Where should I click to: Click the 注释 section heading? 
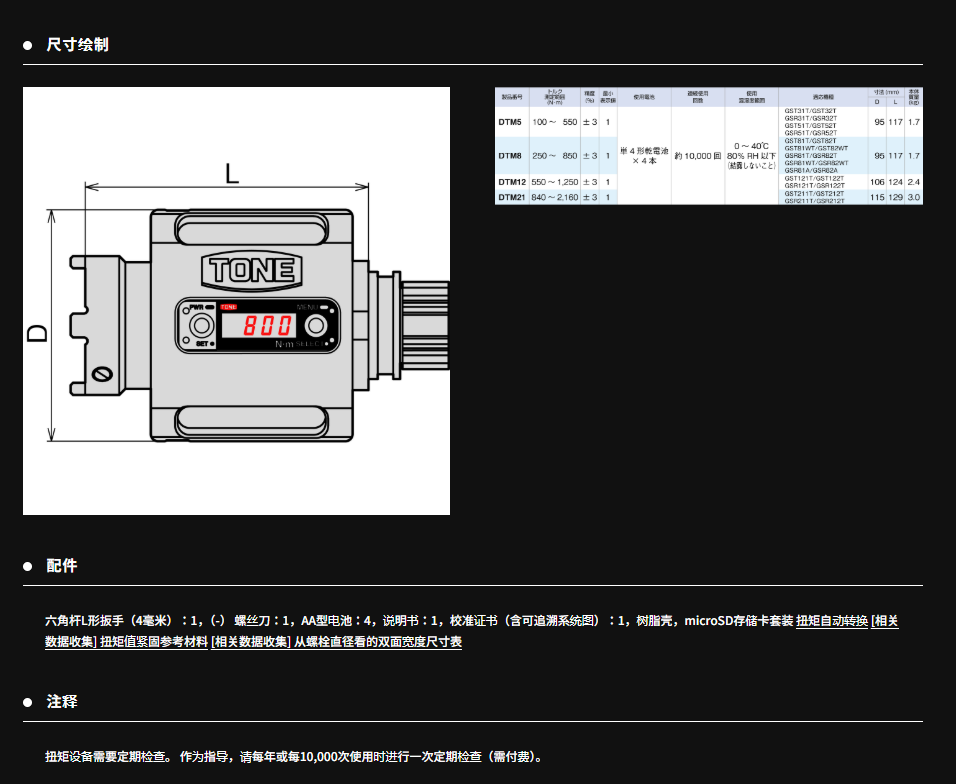coord(62,702)
